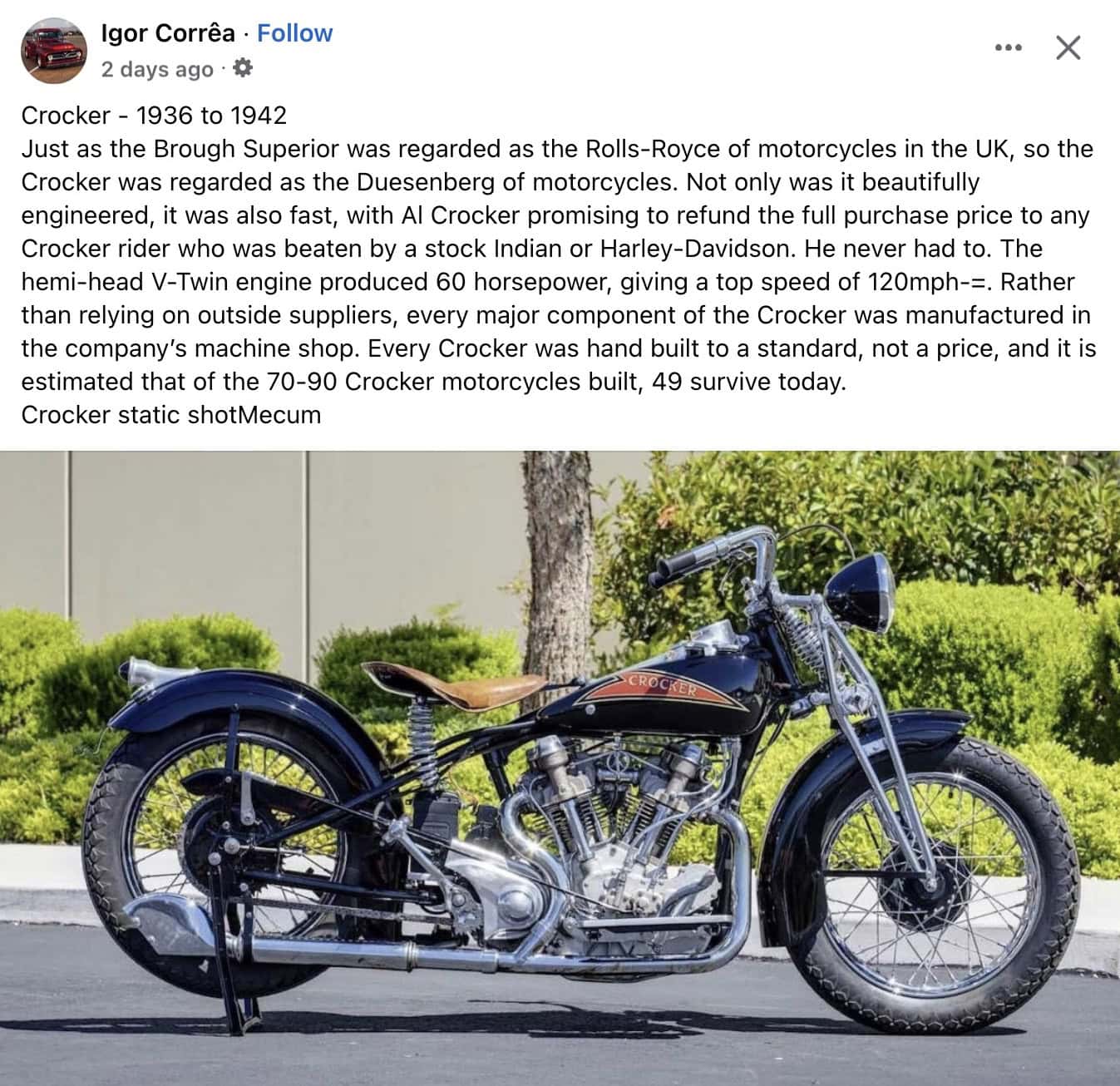Click the gear icon beside the timestamp
Image resolution: width=1120 pixels, height=1086 pixels.
pos(243,69)
